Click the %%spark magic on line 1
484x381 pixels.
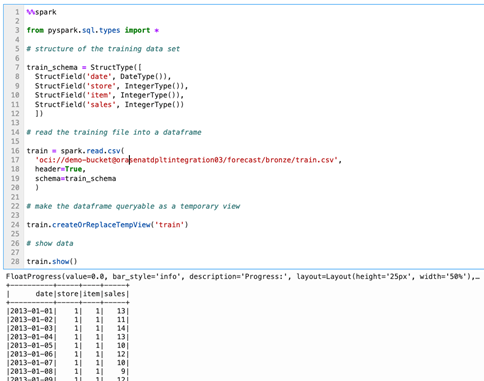point(42,12)
